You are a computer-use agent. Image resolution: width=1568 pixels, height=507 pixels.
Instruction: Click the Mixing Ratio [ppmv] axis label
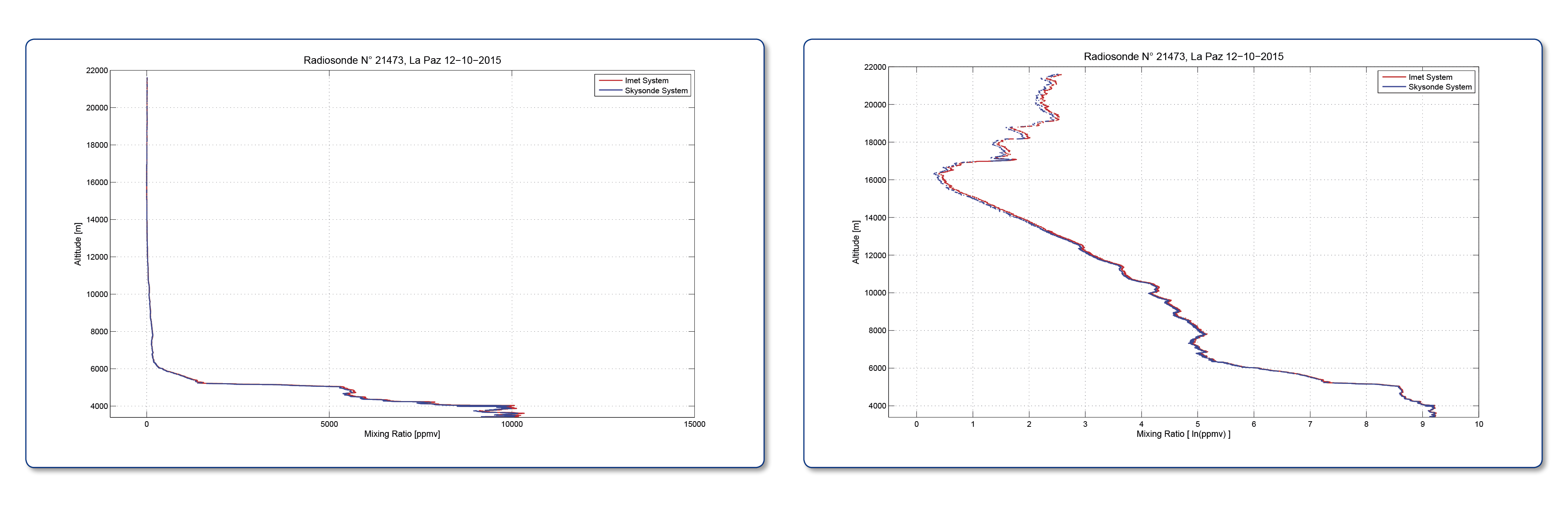[x=402, y=434]
